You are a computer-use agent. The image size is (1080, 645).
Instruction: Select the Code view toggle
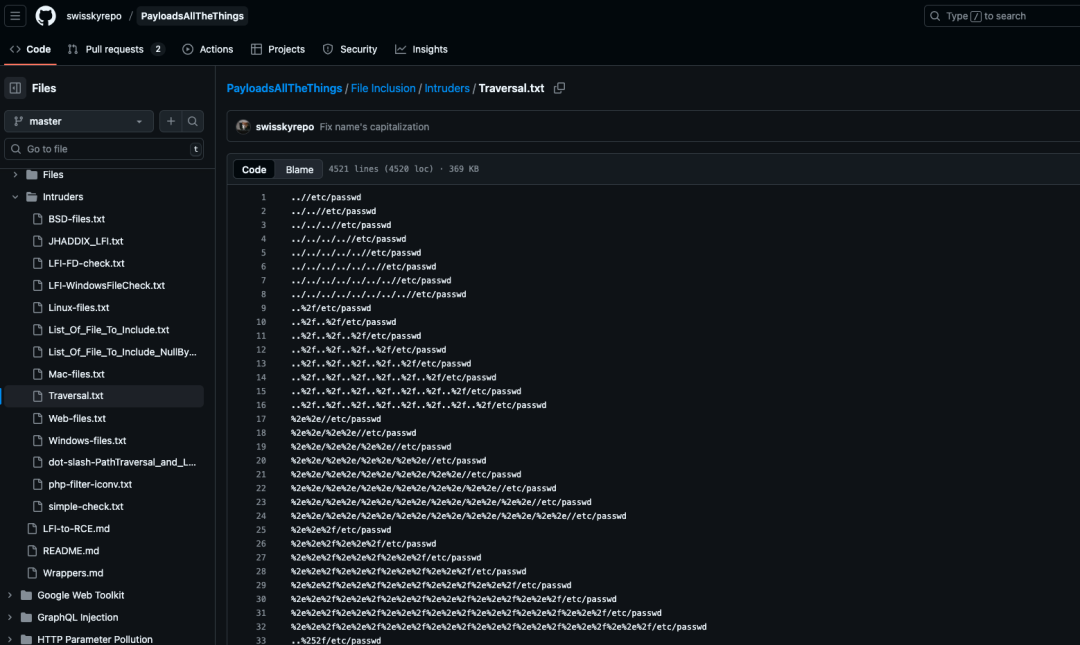254,170
